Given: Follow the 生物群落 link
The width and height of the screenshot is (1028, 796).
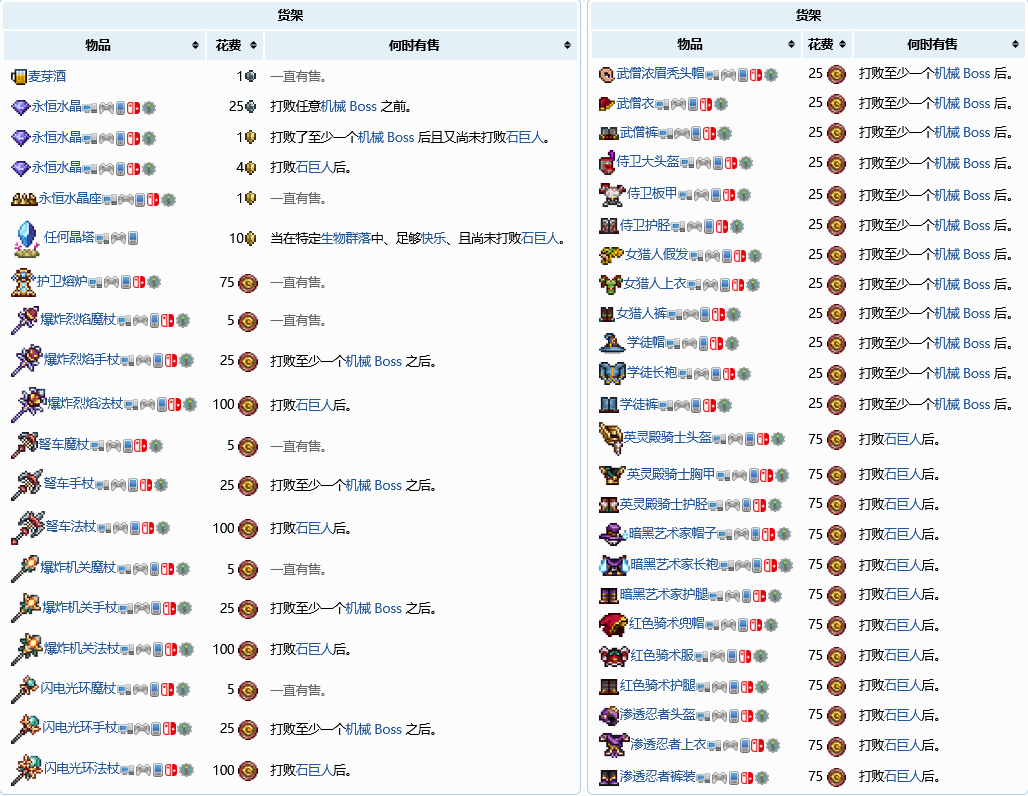Looking at the screenshot, I should [345, 238].
